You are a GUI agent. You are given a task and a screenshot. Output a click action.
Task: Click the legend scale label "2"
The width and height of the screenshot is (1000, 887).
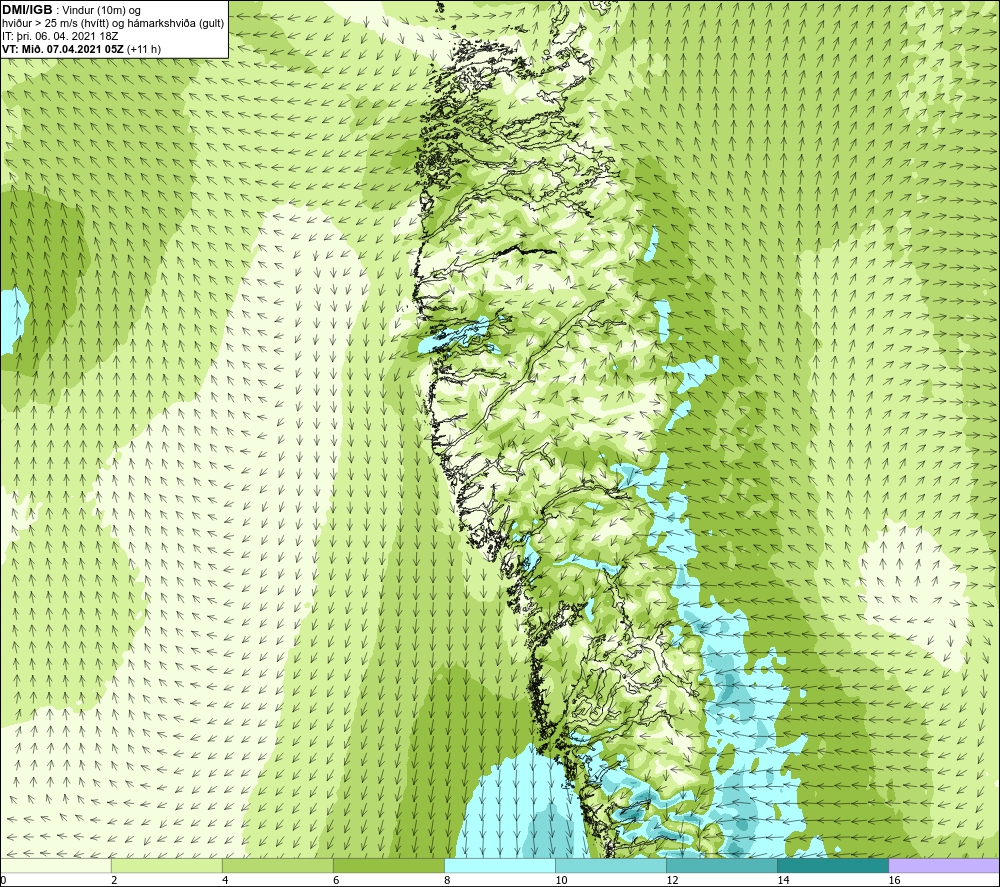coord(114,881)
